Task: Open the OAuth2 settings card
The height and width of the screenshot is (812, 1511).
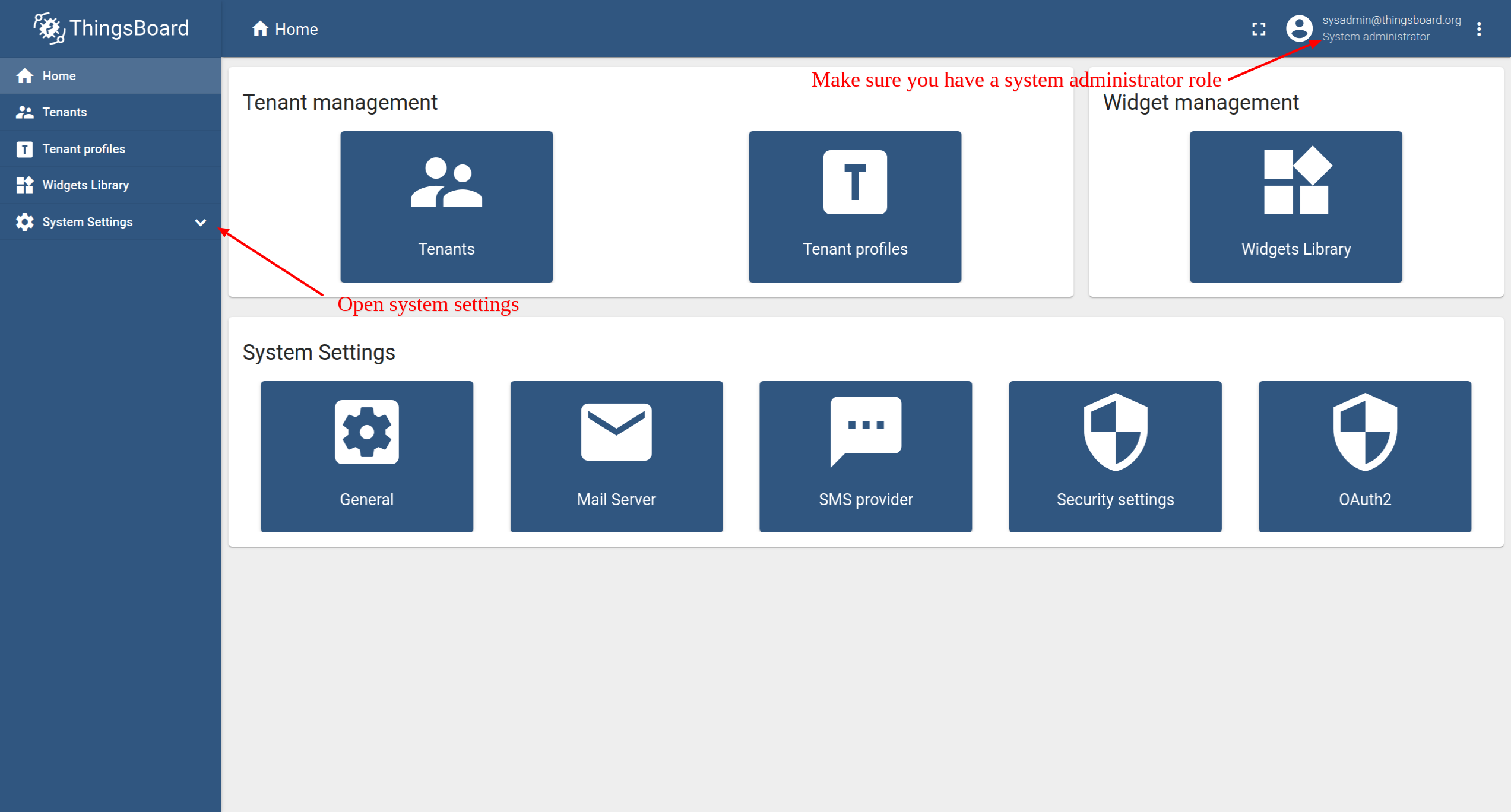Action: click(1364, 456)
